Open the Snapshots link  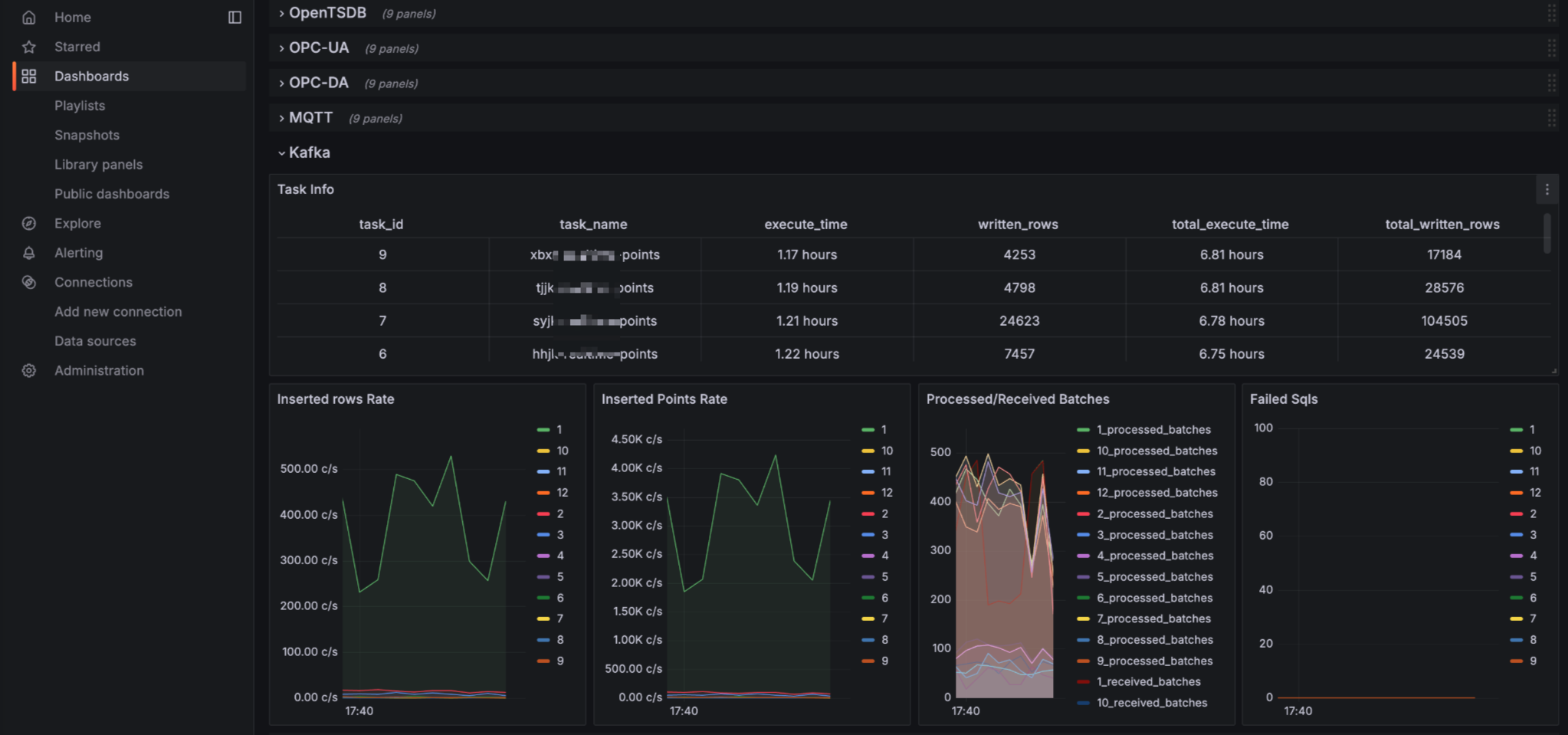[87, 135]
